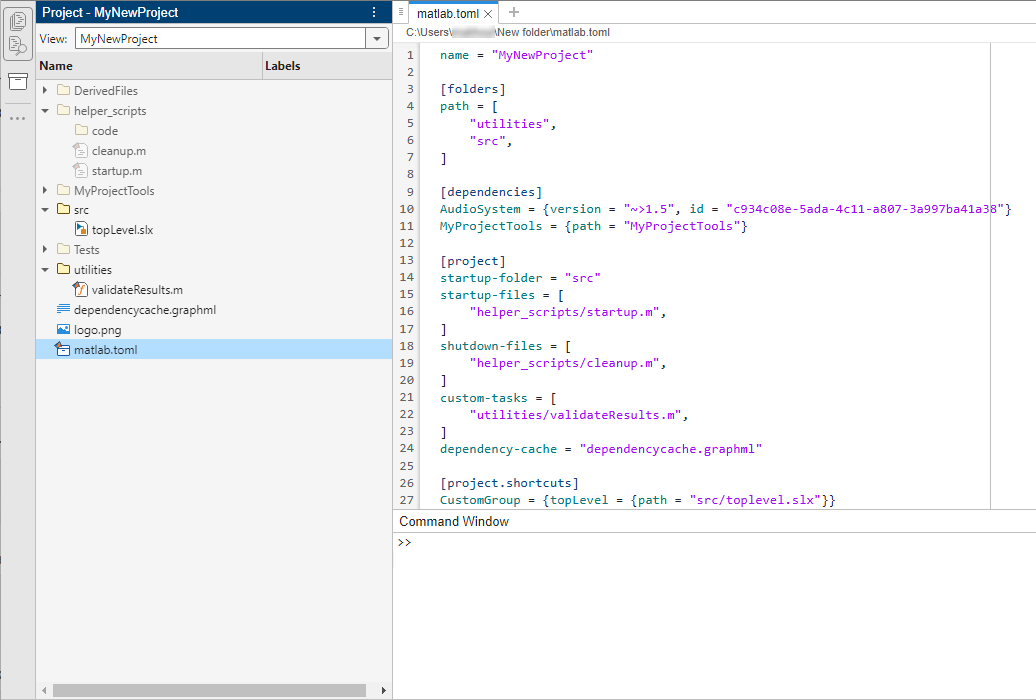Click the startup-folder = "src" line

[x=521, y=278]
